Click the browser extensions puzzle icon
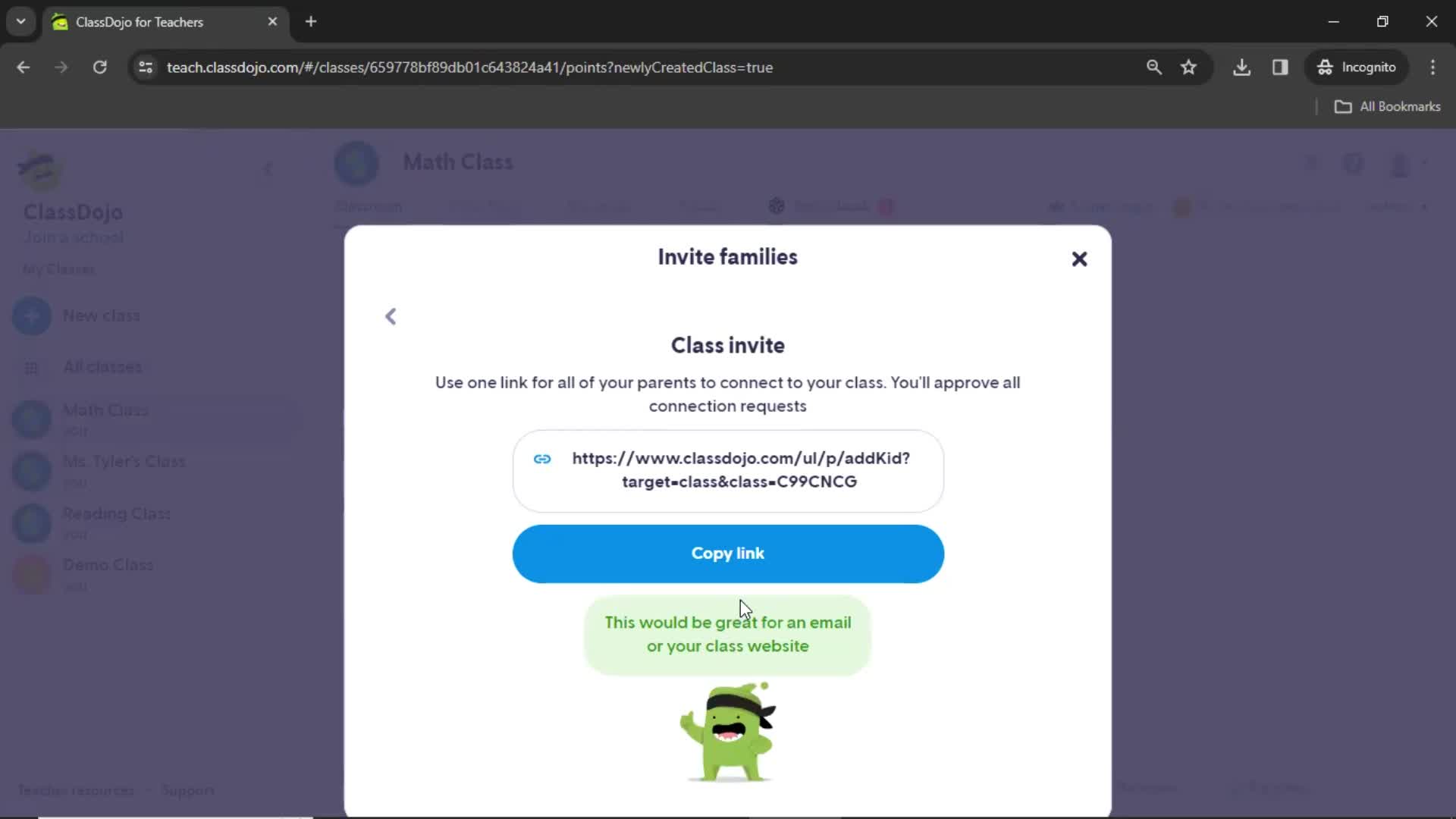The height and width of the screenshot is (819, 1456). 1282,67
